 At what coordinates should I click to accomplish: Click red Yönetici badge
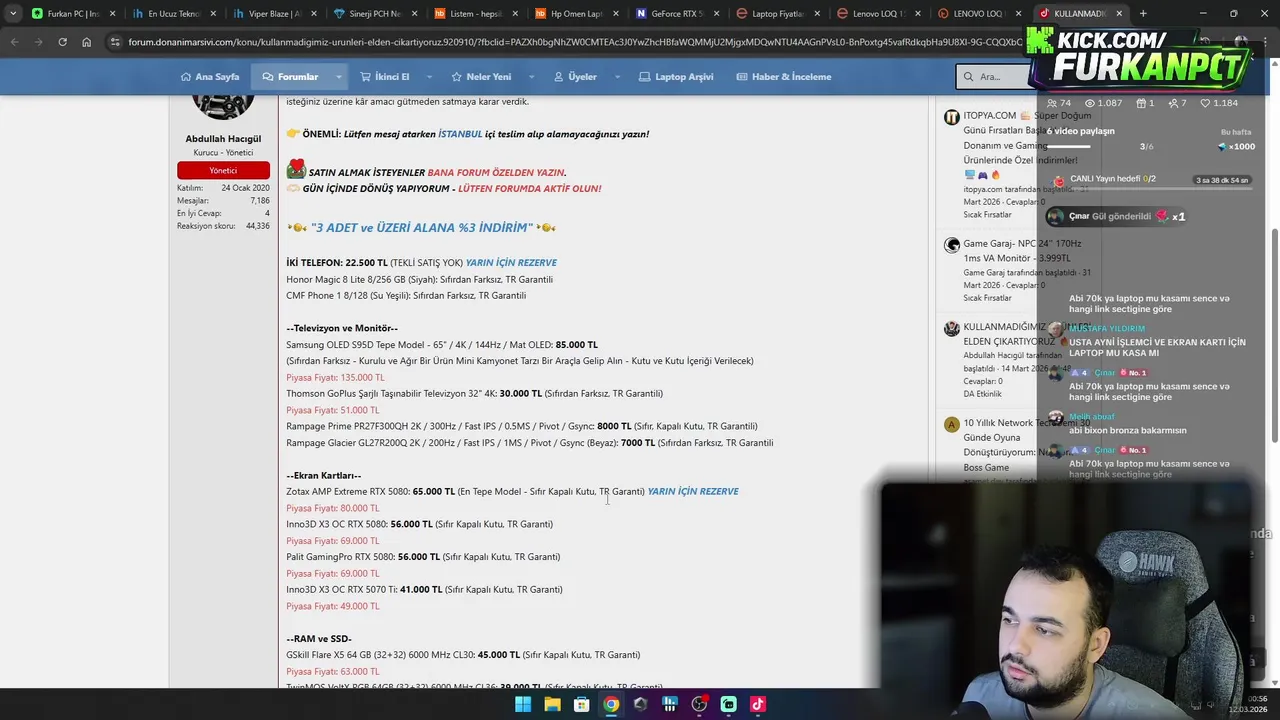point(223,170)
